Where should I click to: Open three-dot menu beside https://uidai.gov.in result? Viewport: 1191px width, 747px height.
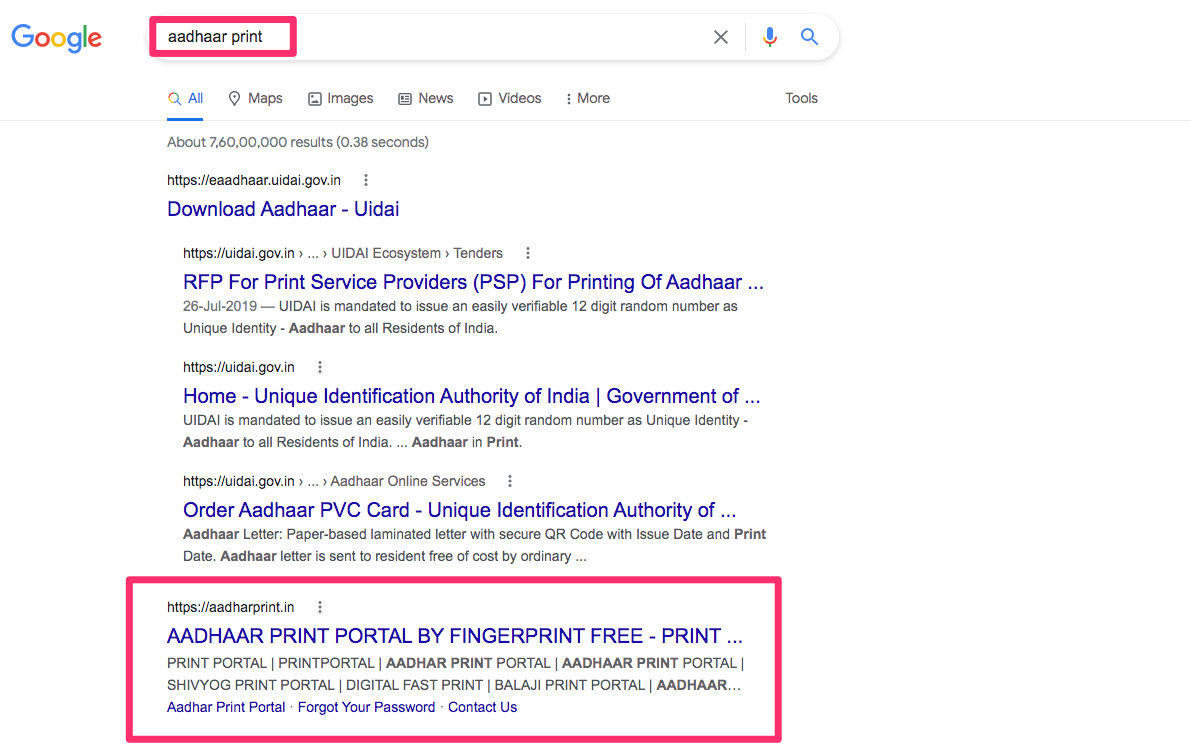pyautogui.click(x=320, y=367)
